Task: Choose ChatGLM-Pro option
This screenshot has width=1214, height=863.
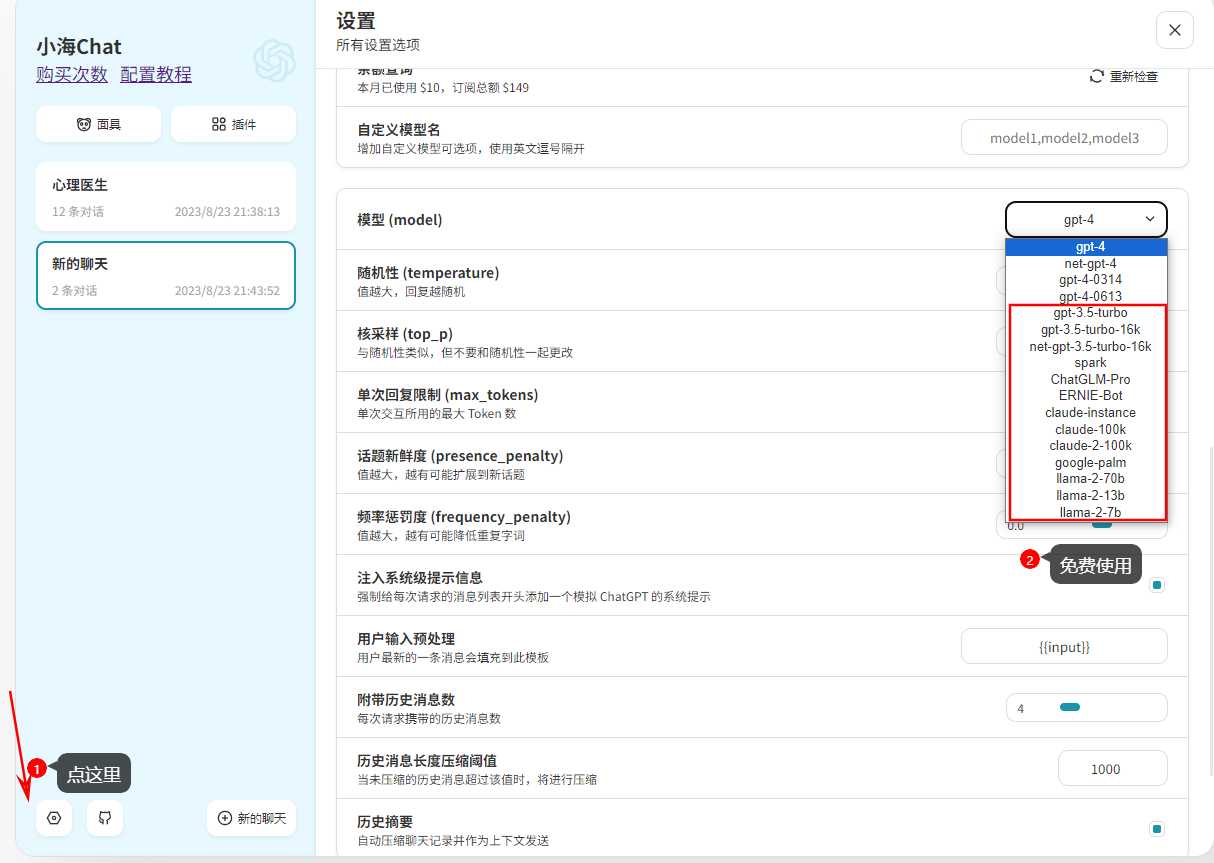Action: [x=1086, y=379]
